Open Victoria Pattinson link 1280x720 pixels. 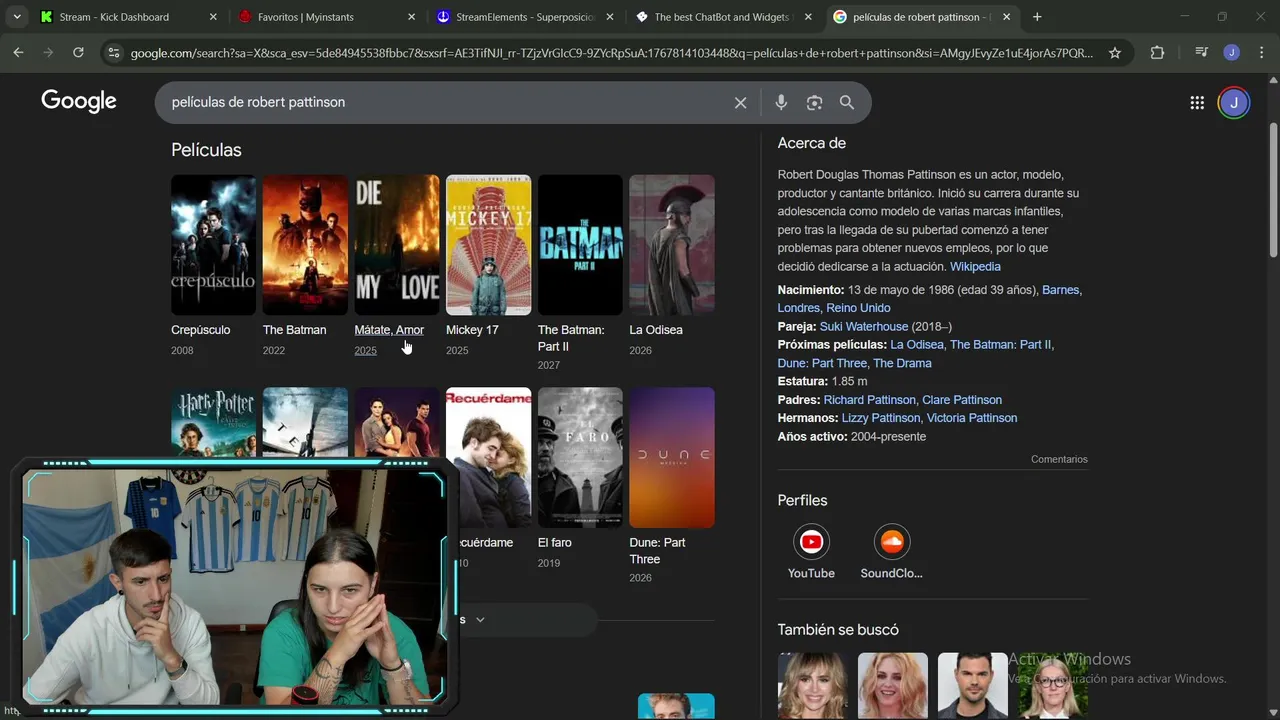click(x=972, y=418)
